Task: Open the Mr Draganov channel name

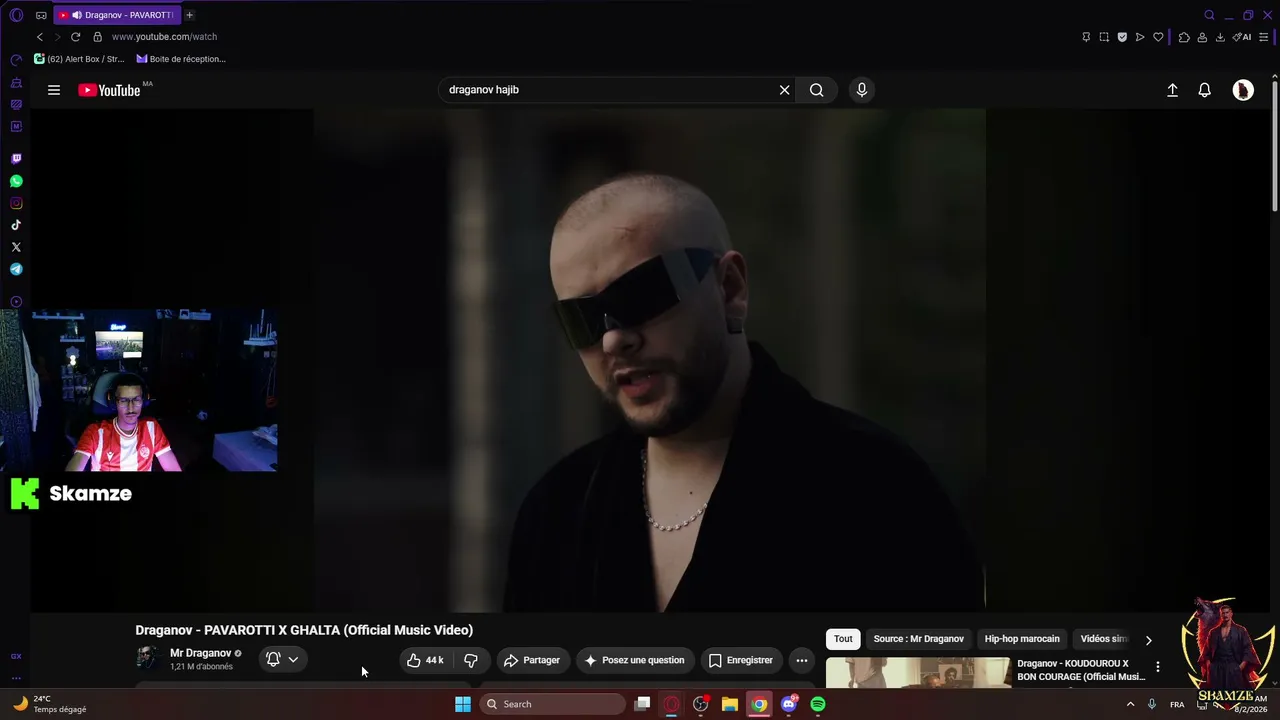Action: click(x=200, y=653)
